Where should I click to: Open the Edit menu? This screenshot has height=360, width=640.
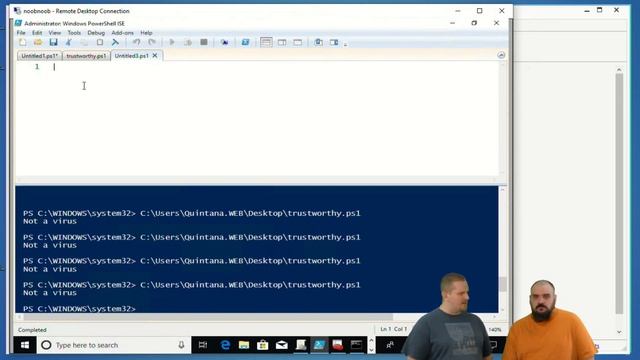[37, 33]
